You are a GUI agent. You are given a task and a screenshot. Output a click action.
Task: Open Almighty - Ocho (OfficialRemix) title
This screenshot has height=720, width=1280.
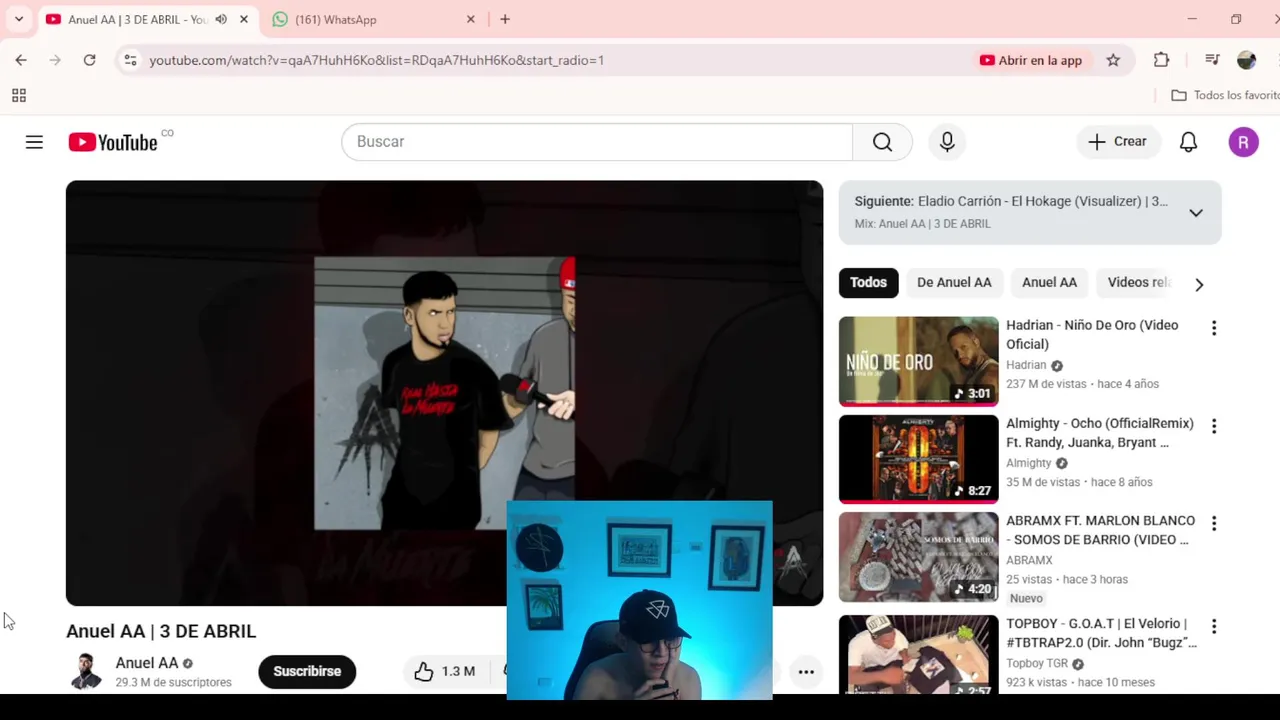click(1100, 432)
